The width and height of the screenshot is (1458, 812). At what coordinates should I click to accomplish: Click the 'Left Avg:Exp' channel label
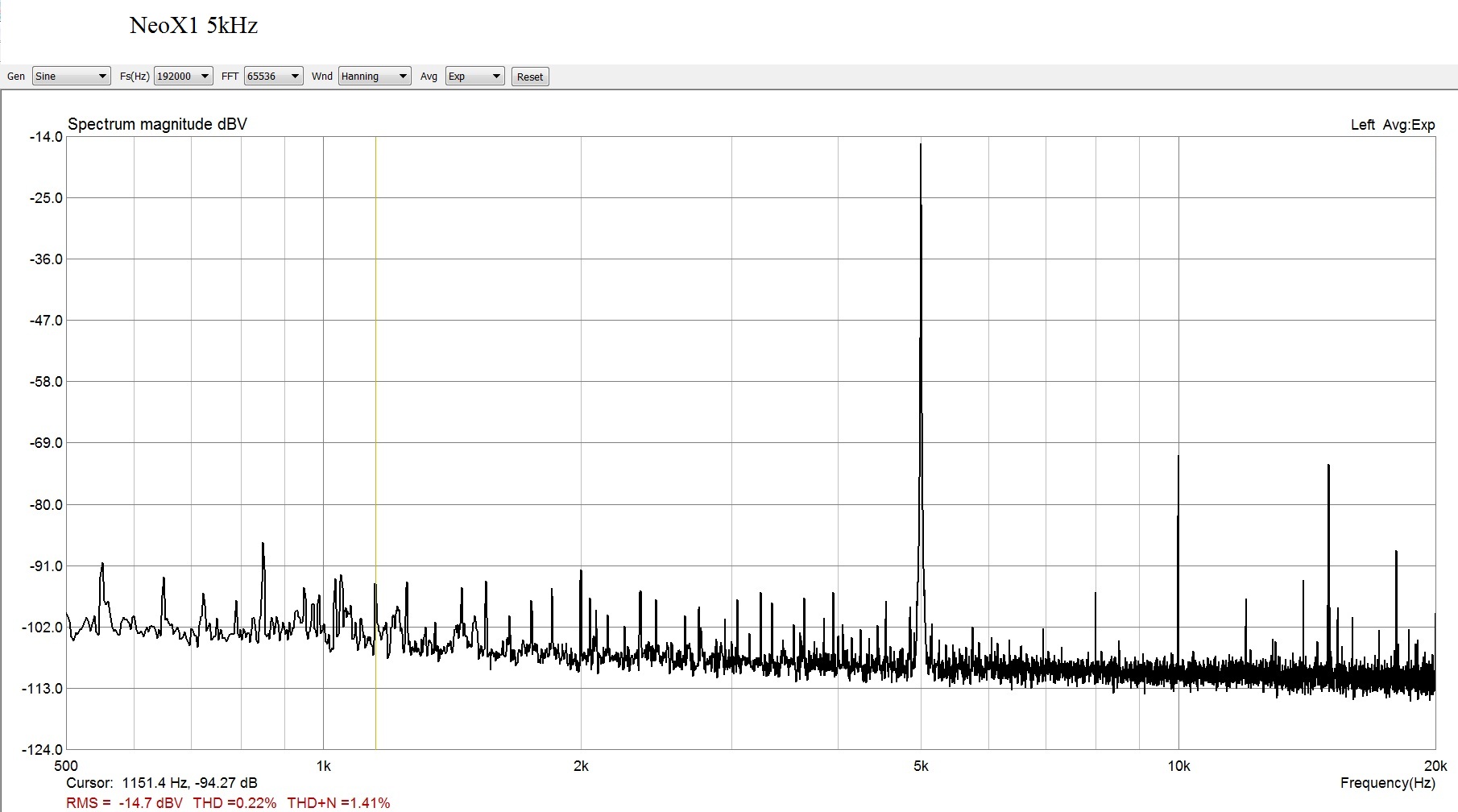pyautogui.click(x=1393, y=125)
